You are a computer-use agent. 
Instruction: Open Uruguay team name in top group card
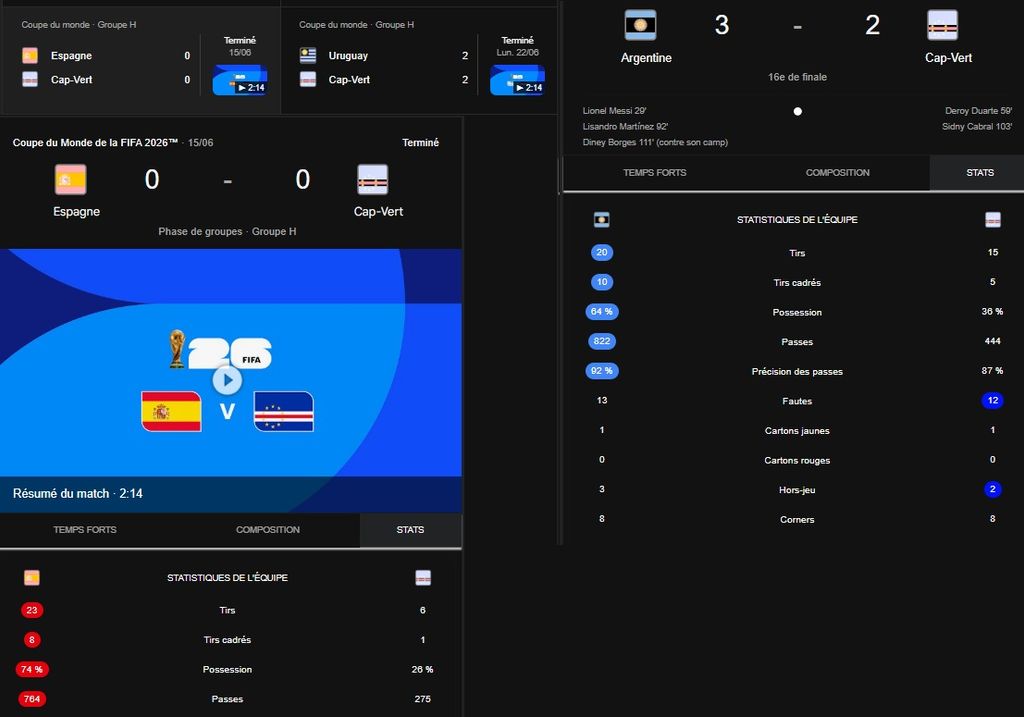[x=348, y=56]
